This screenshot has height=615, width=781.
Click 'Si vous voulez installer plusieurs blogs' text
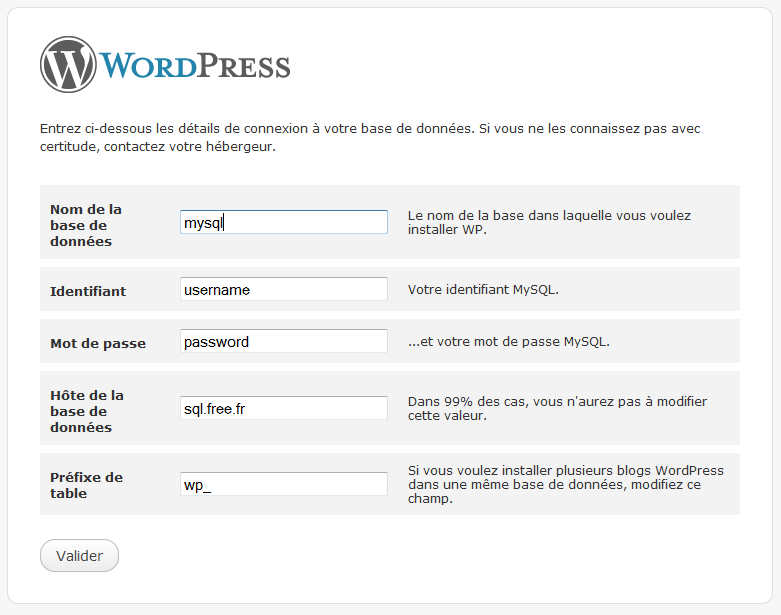[x=565, y=484]
